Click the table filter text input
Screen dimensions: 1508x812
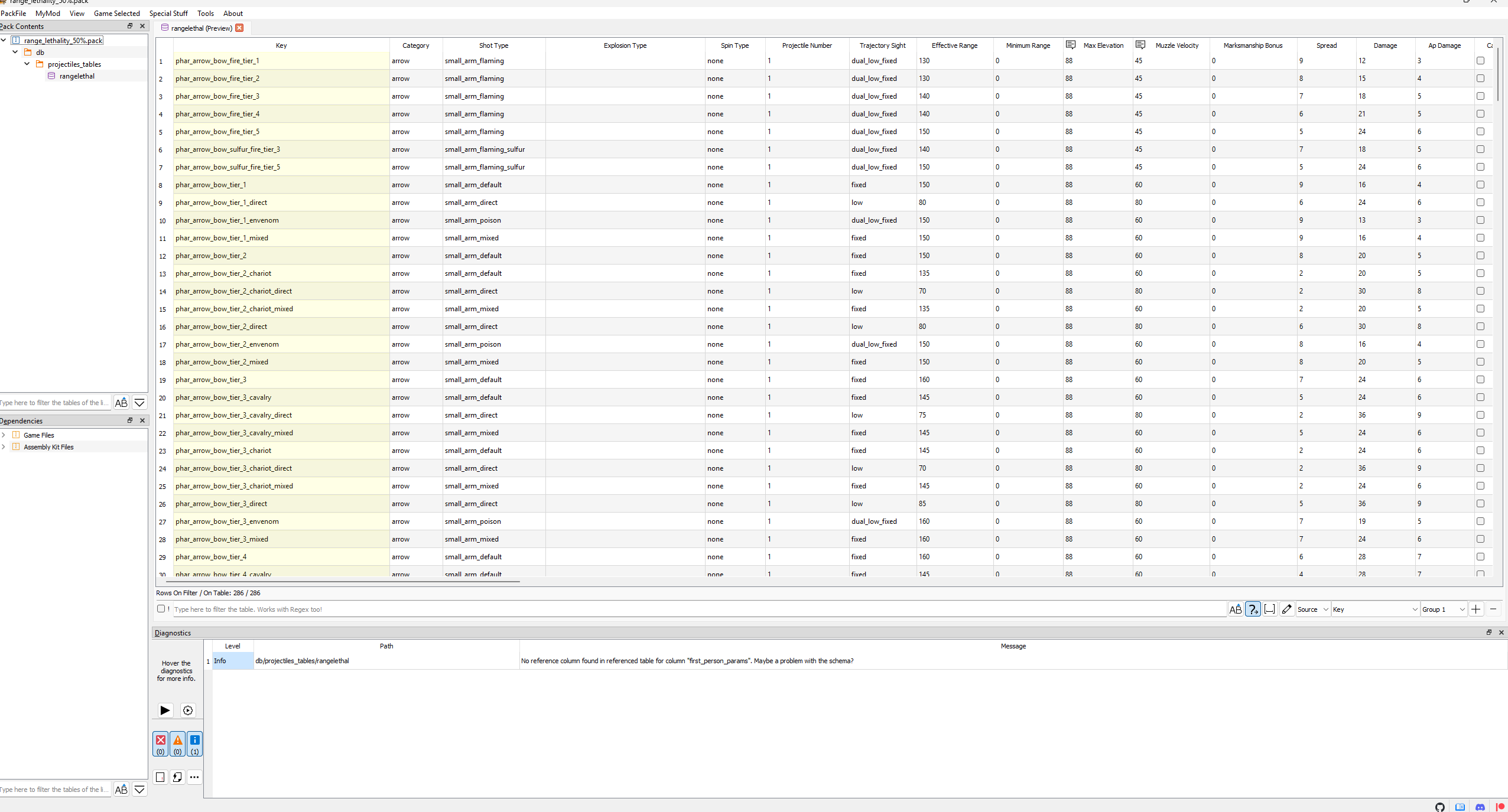(699, 609)
